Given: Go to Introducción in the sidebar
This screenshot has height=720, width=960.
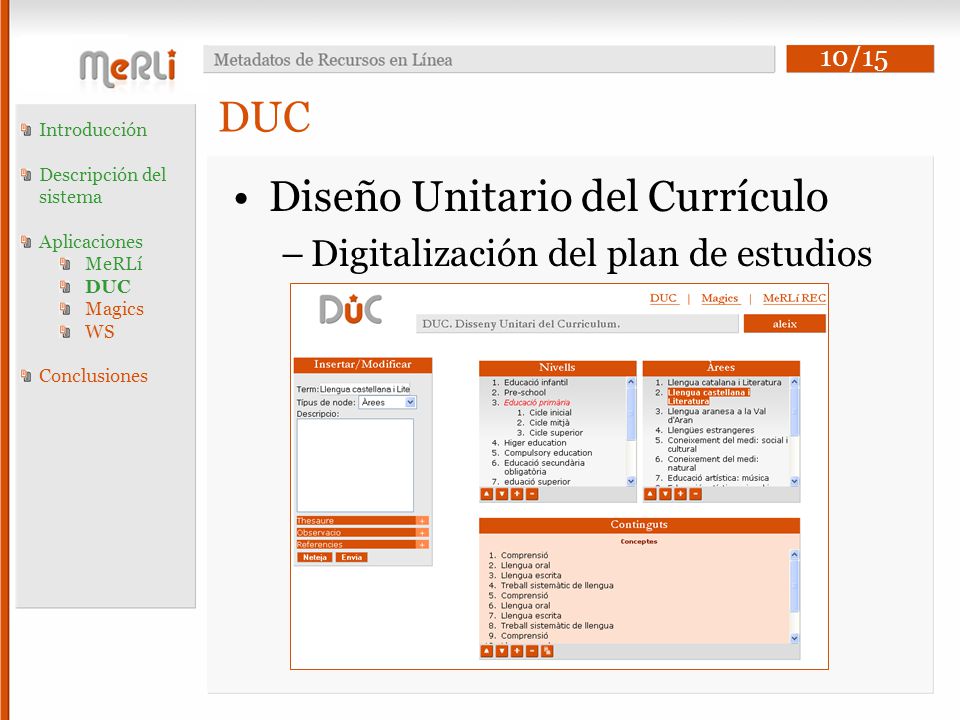Looking at the screenshot, I should click(x=93, y=130).
